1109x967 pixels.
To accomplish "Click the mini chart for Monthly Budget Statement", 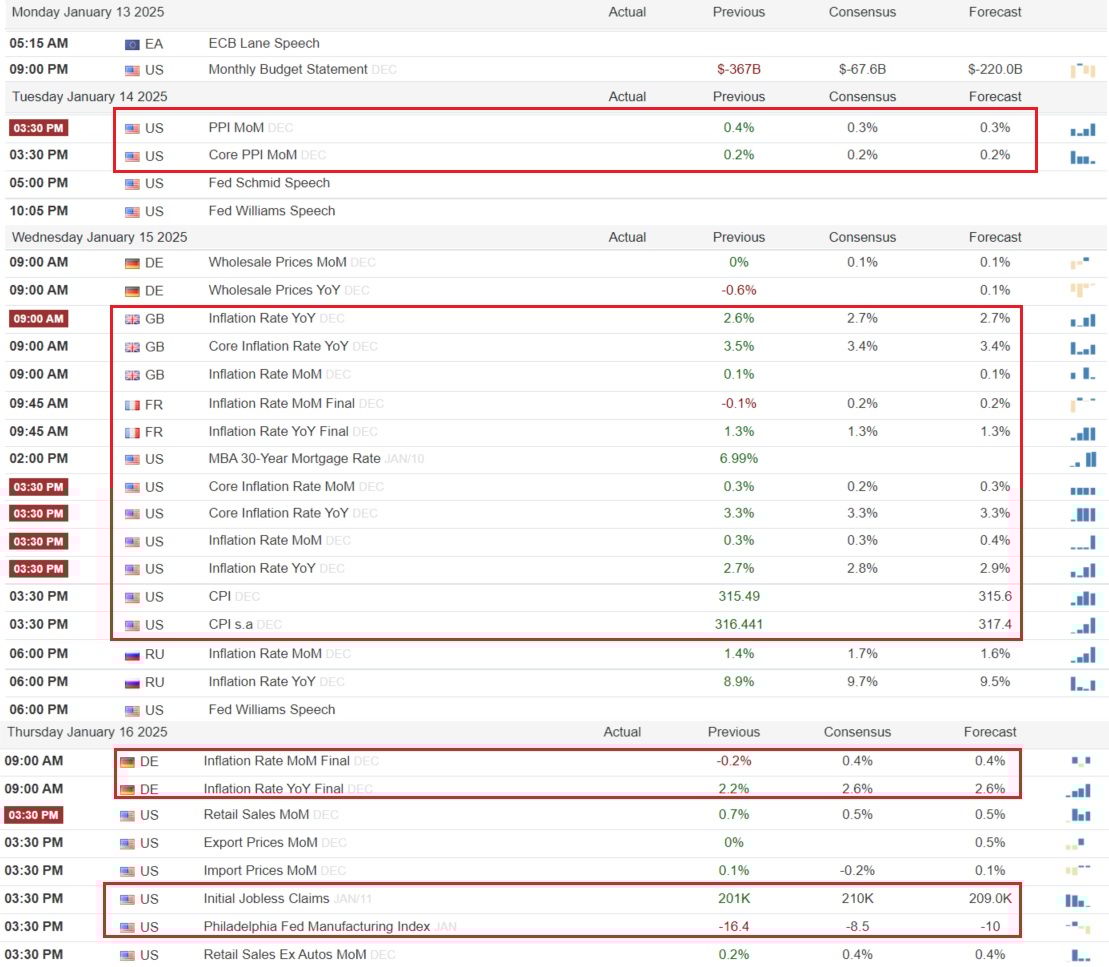I will [1082, 70].
